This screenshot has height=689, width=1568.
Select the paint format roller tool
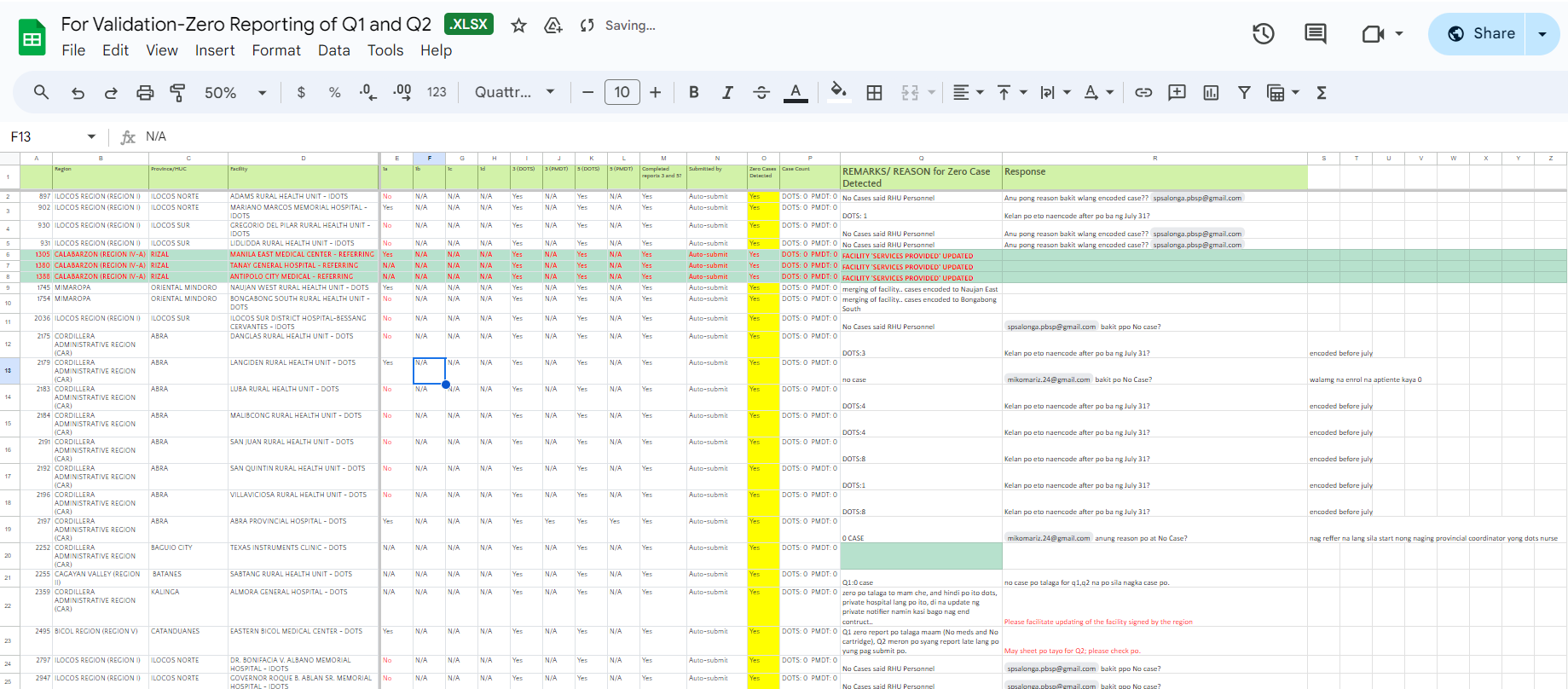(178, 92)
